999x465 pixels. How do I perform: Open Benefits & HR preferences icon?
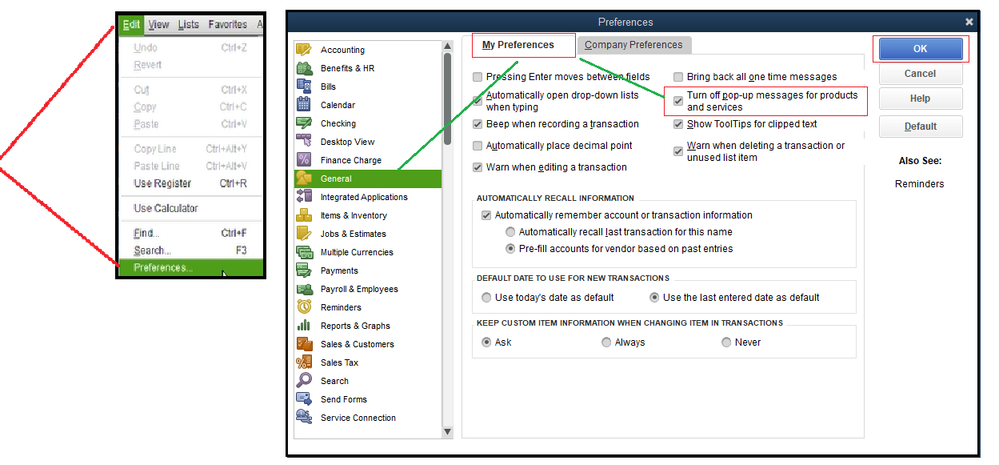pos(304,68)
